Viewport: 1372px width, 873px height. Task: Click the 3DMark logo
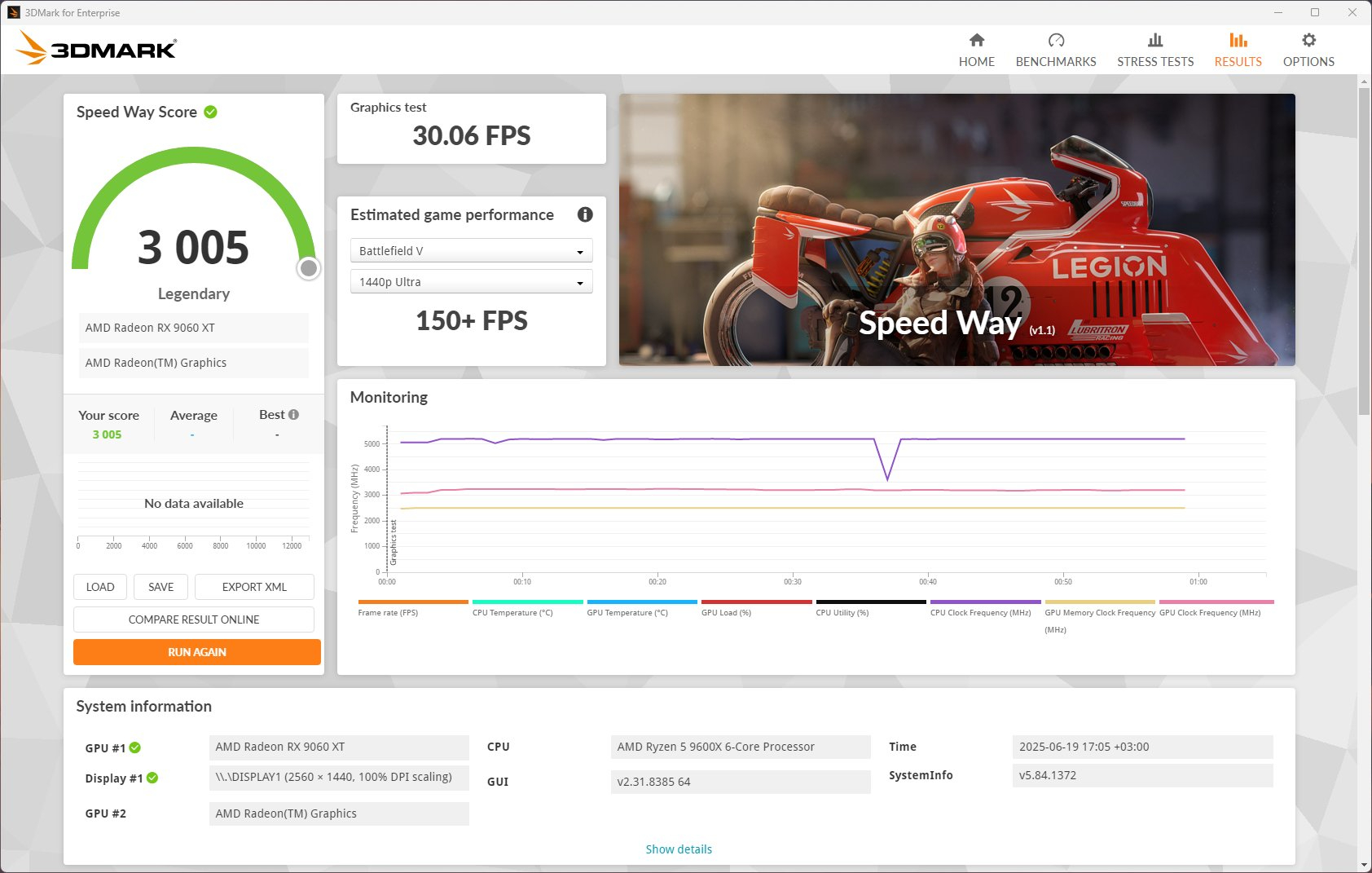click(96, 48)
